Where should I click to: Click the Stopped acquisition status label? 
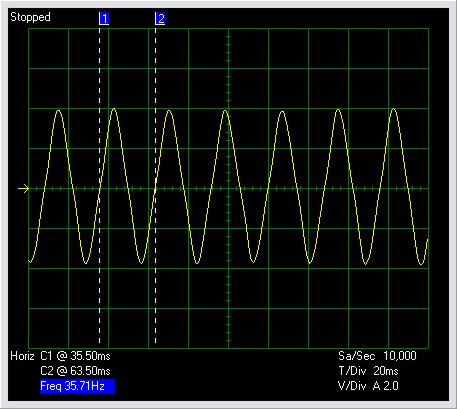(x=30, y=17)
